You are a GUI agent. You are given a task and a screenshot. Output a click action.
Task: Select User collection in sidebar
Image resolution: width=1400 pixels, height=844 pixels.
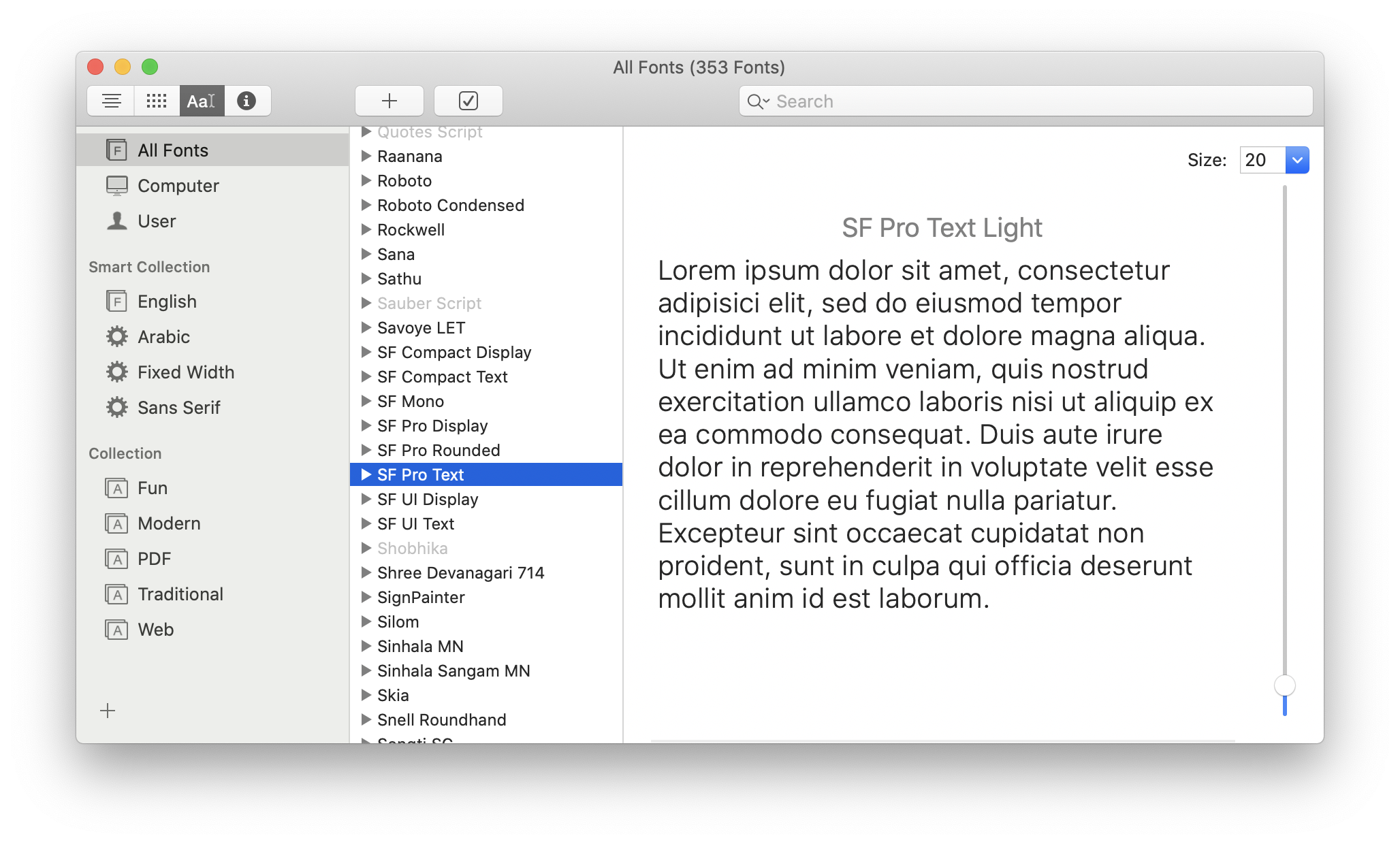pyautogui.click(x=212, y=221)
